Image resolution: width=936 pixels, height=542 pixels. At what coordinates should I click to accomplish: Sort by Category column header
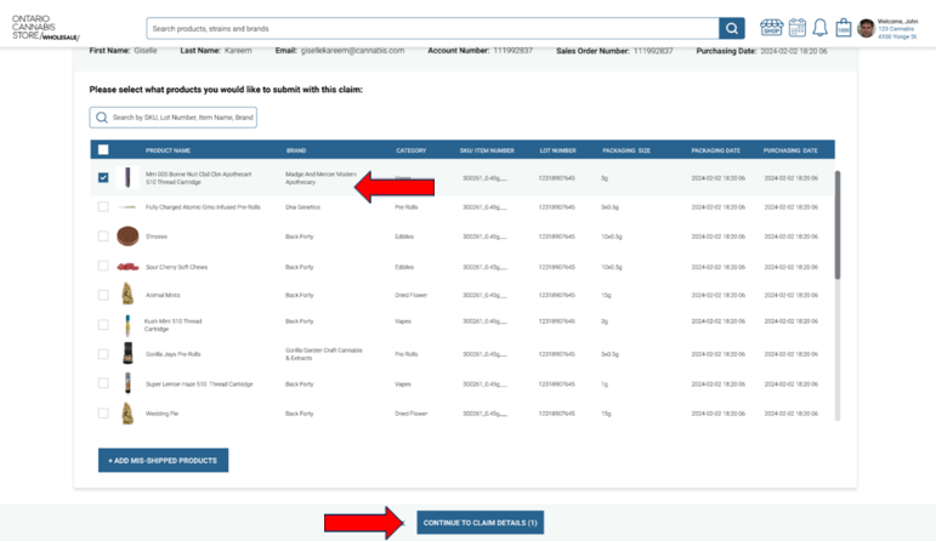pyautogui.click(x=411, y=150)
